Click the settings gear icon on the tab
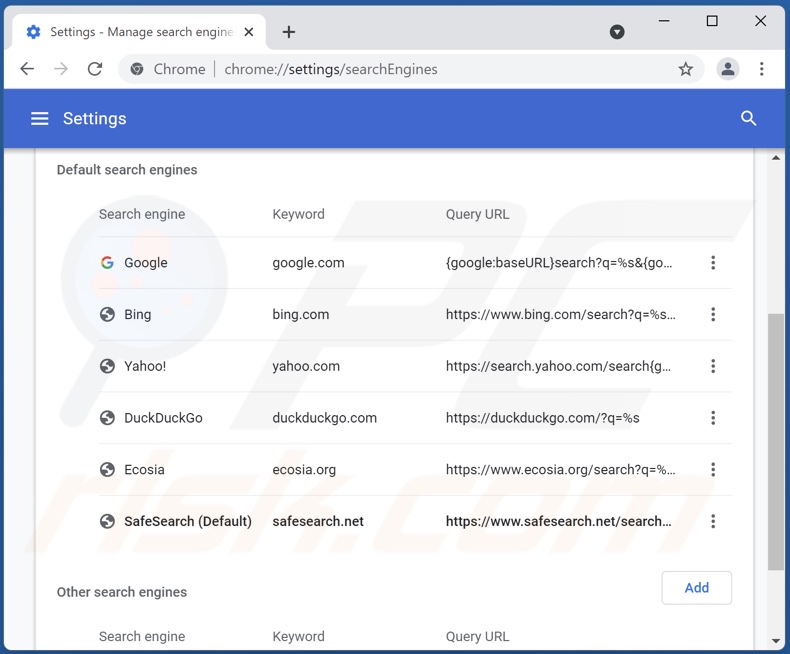Viewport: 790px width, 654px height. pos(33,32)
